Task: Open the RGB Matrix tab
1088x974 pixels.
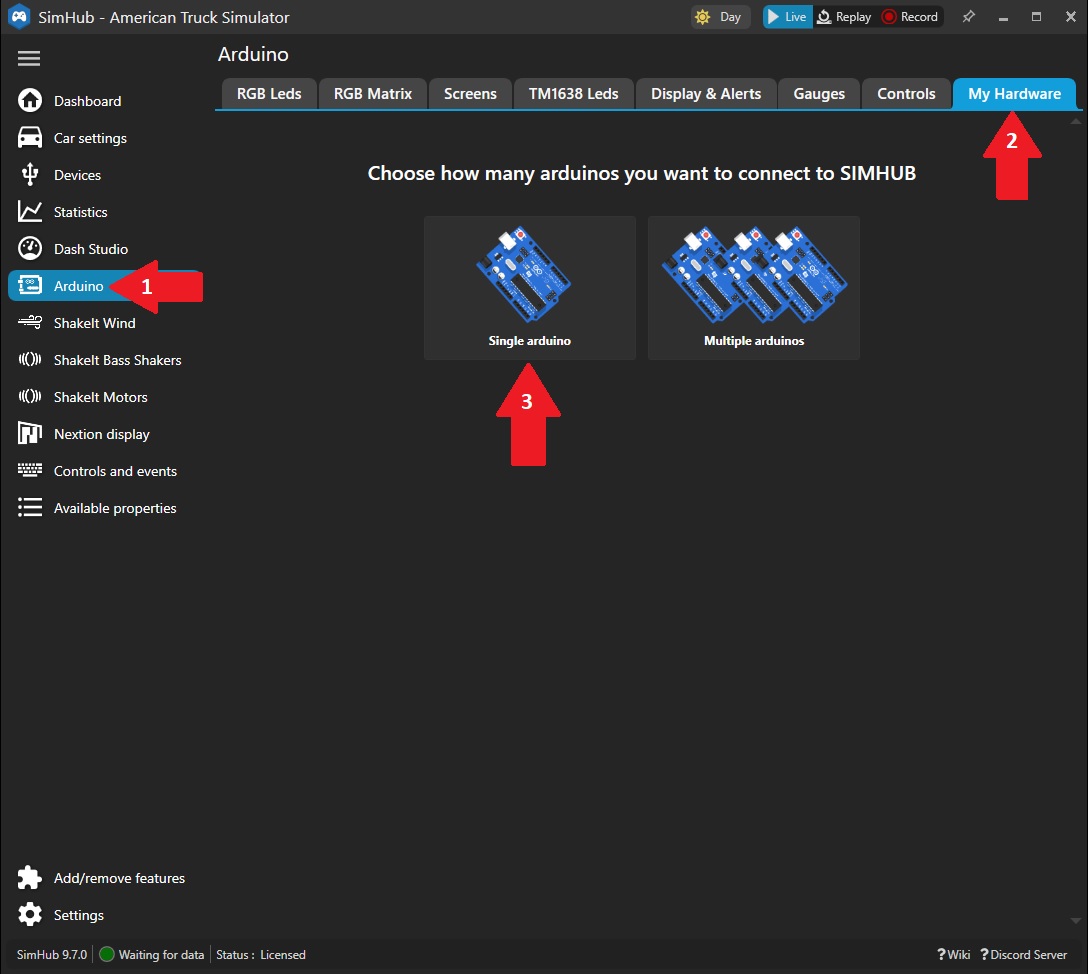Action: coord(373,94)
